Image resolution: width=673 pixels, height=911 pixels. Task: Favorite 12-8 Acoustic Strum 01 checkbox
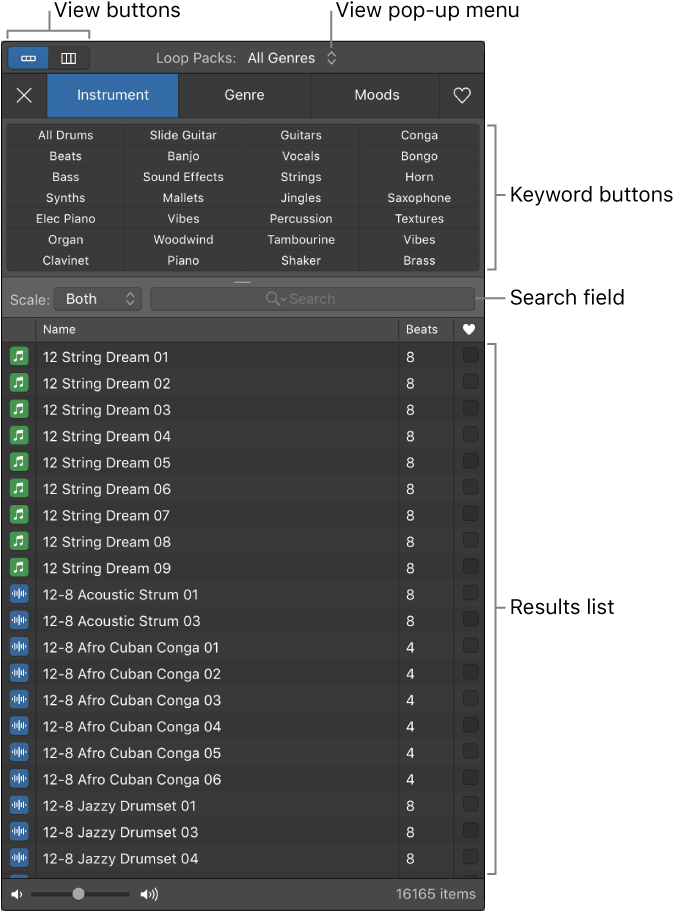pos(470,593)
